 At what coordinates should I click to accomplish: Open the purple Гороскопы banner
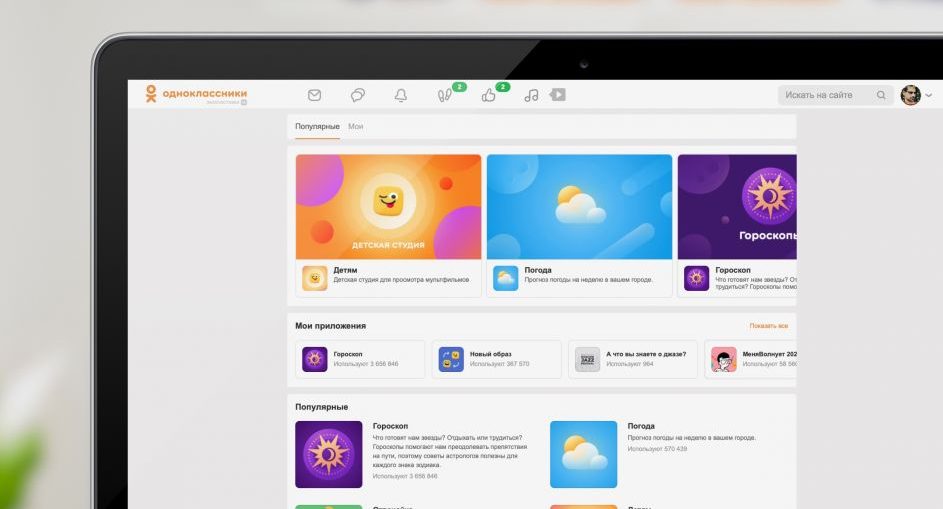[x=737, y=207]
